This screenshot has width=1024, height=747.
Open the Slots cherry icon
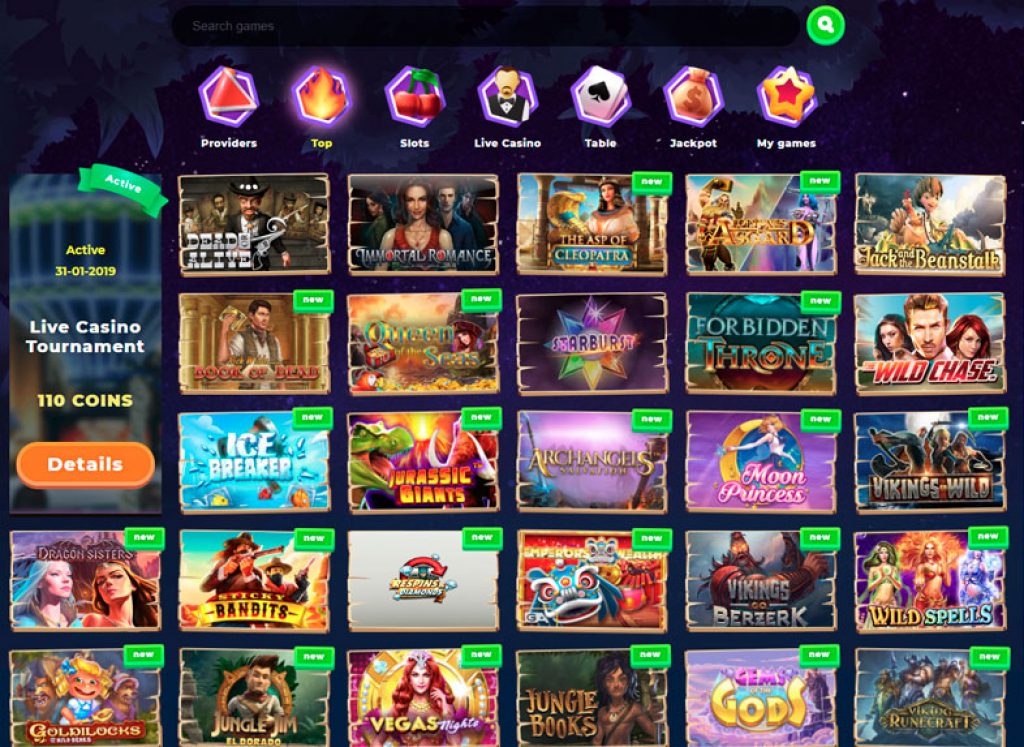pyautogui.click(x=415, y=97)
